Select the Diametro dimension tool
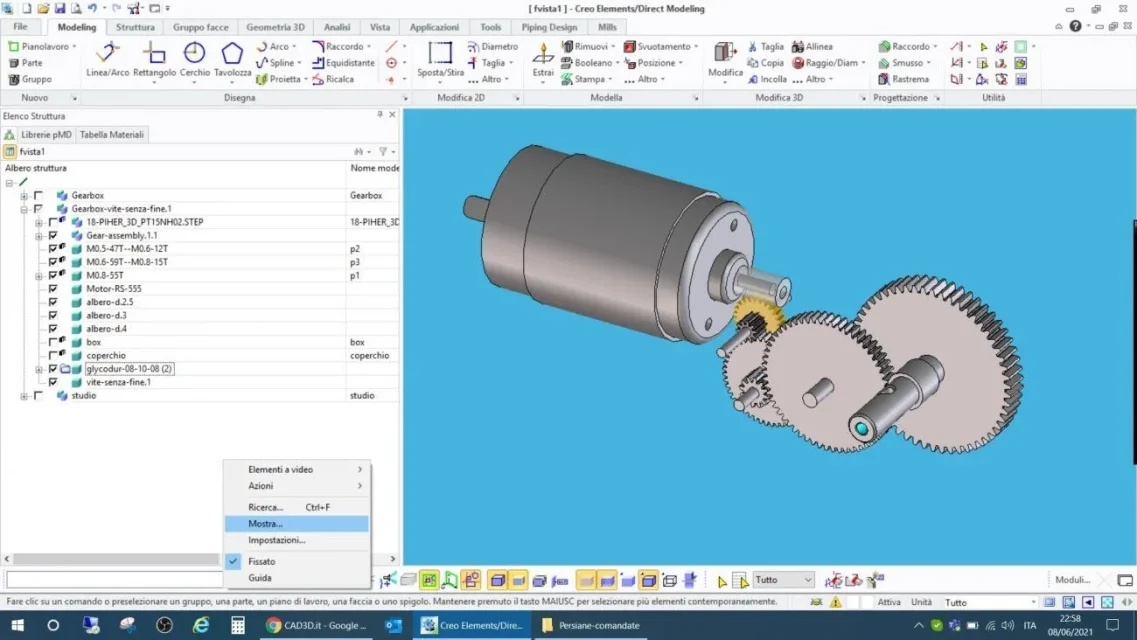Image resolution: width=1137 pixels, height=640 pixels. click(493, 46)
